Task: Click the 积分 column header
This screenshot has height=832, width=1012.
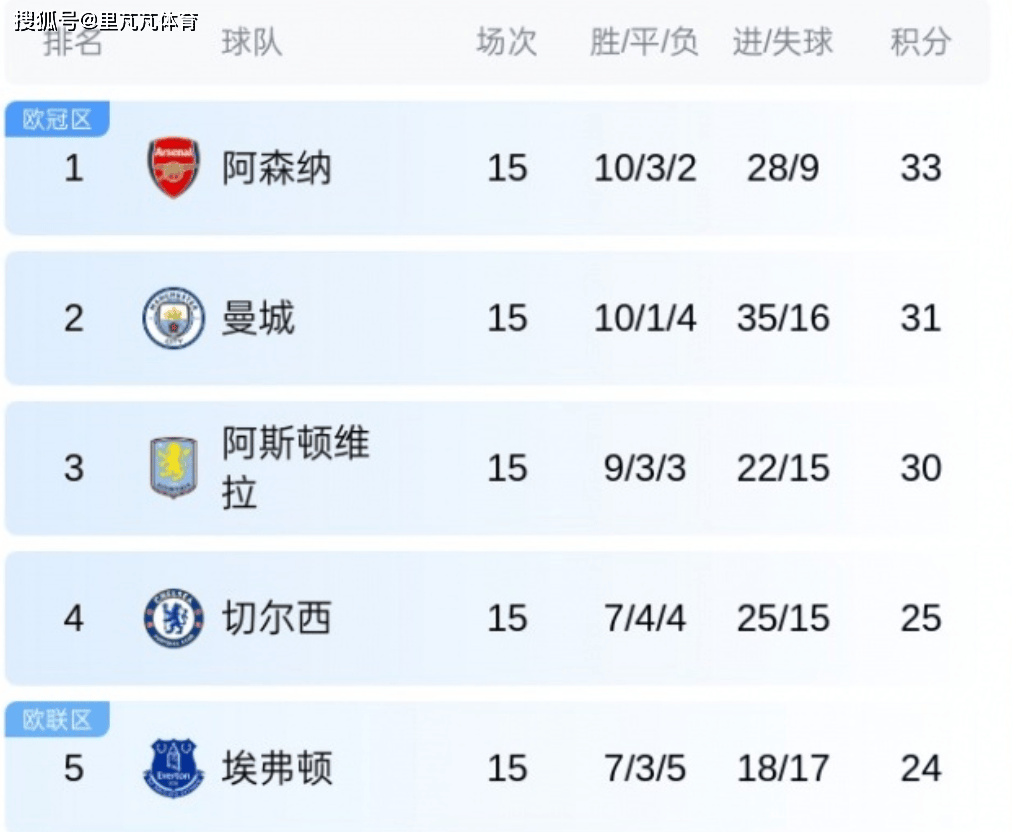Action: tap(920, 43)
